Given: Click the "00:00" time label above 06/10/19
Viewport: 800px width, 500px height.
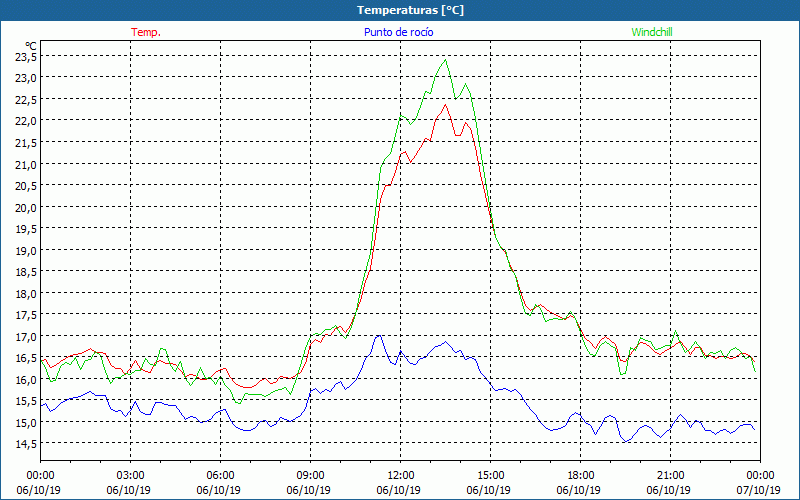Looking at the screenshot, I should (x=40, y=476).
